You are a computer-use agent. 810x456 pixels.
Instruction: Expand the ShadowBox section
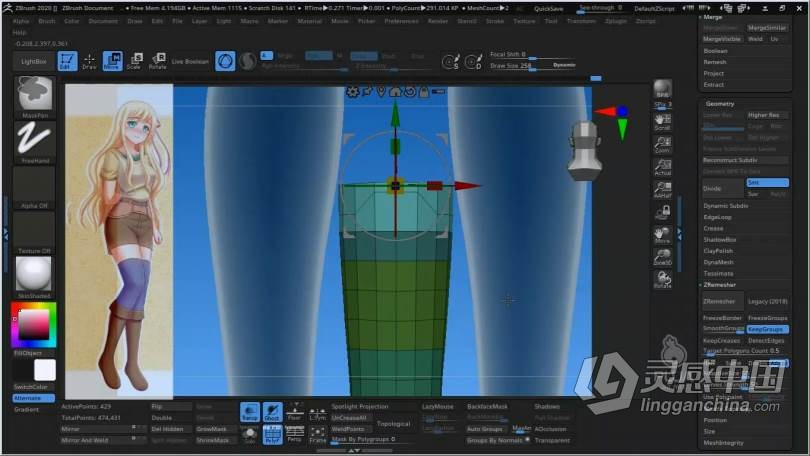pyautogui.click(x=720, y=240)
